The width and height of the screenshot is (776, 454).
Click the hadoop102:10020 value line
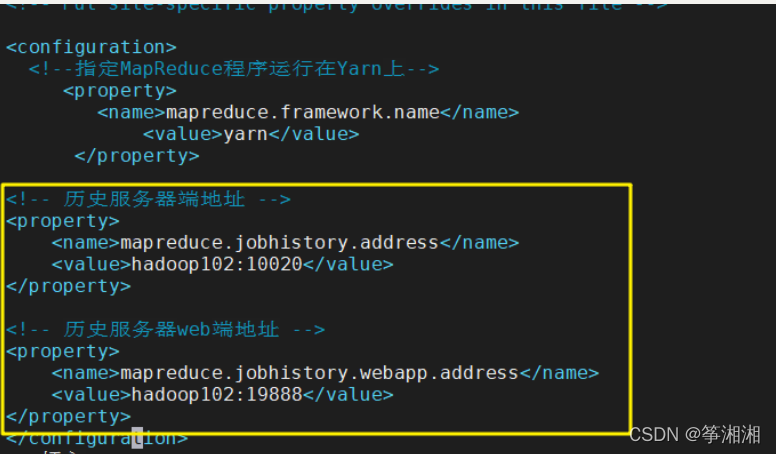pyautogui.click(x=222, y=264)
